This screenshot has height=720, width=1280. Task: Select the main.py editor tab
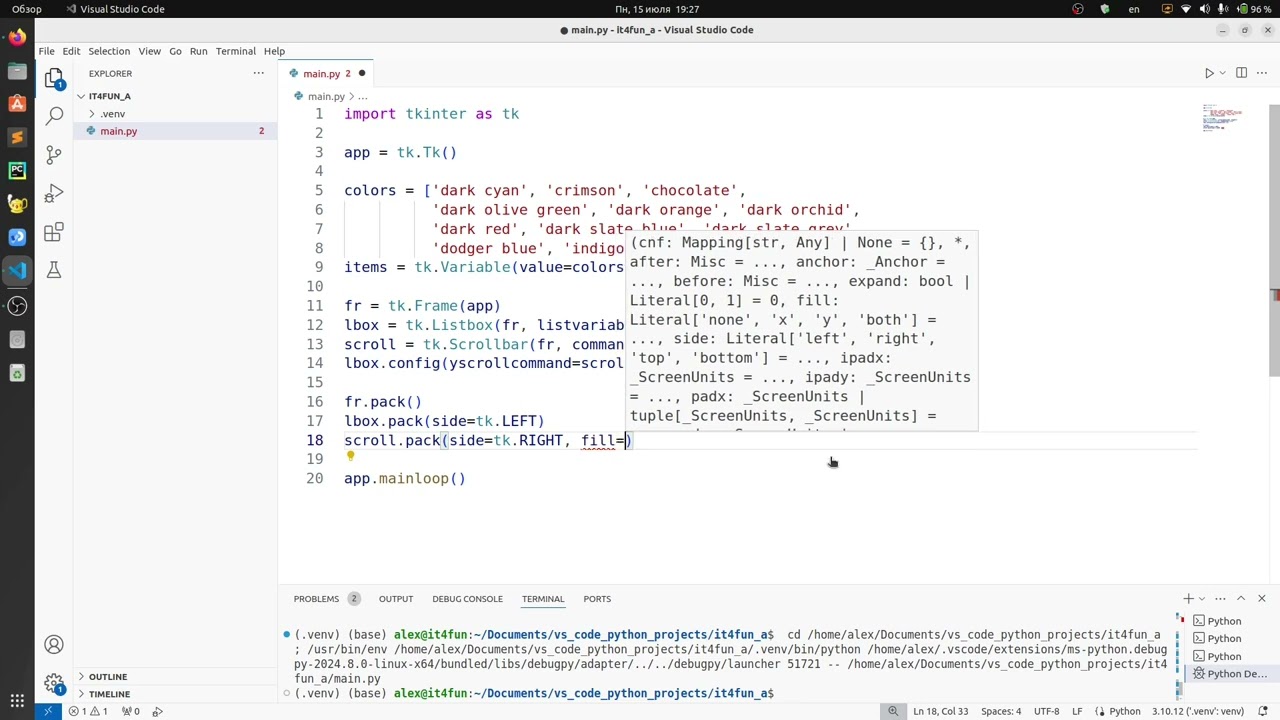point(328,73)
